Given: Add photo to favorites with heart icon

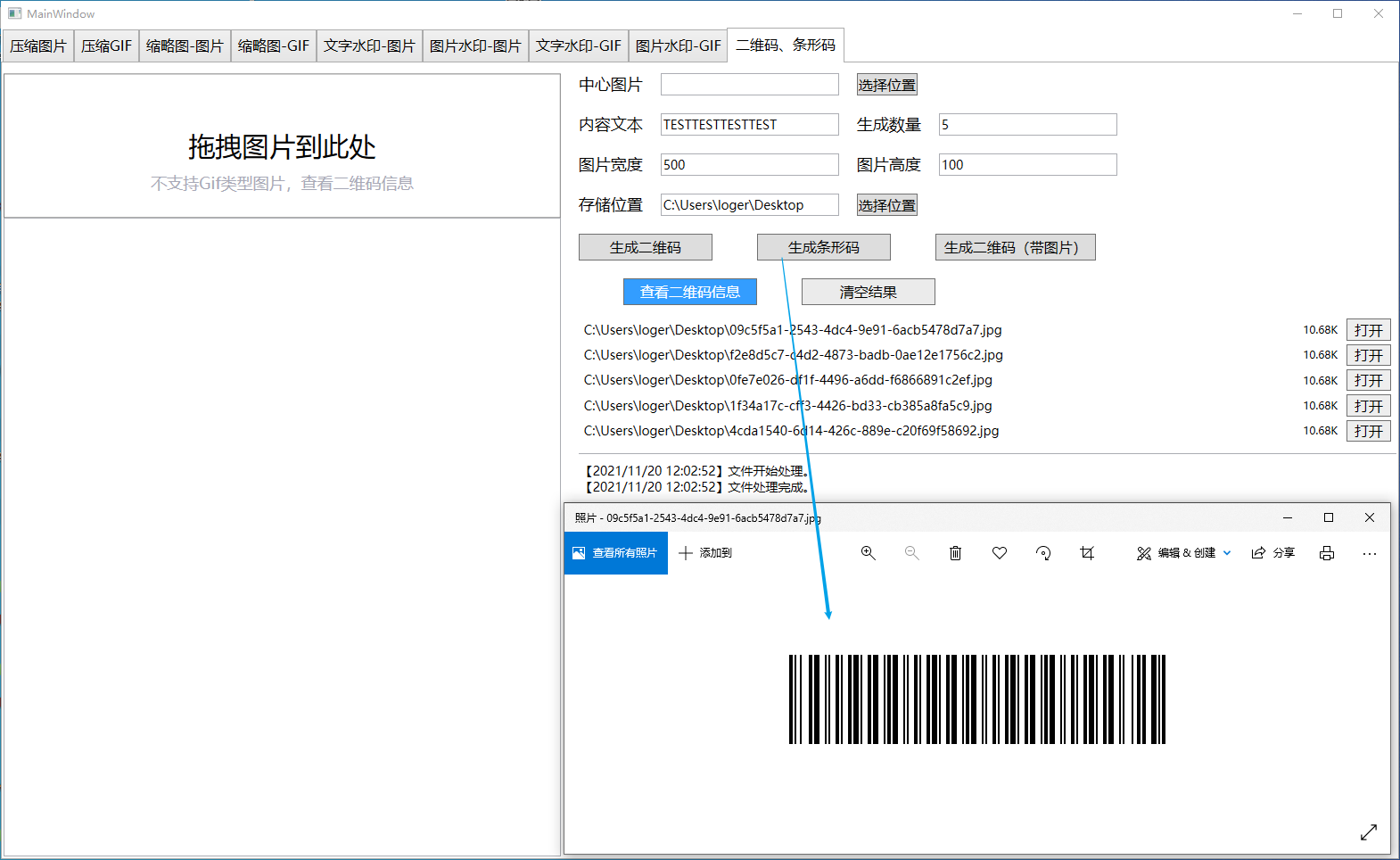Looking at the screenshot, I should click(x=1000, y=553).
